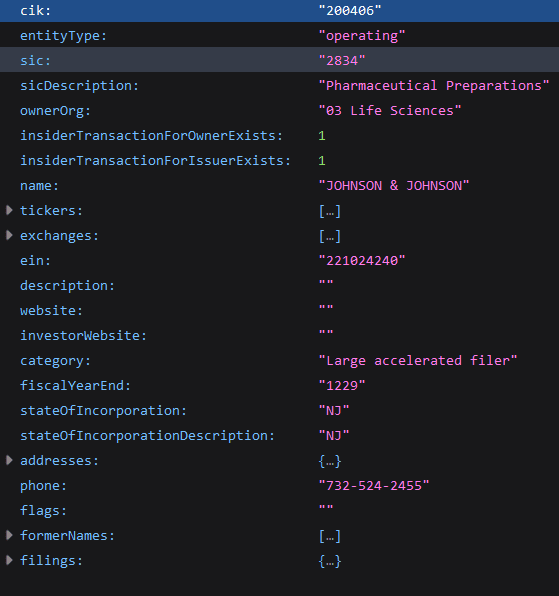Expand the addresses object
This screenshot has height=596, width=559.
(10, 460)
